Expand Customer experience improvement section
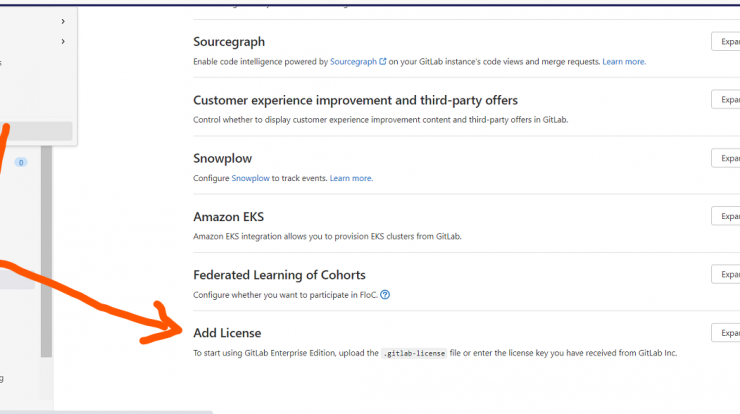Image resolution: width=740 pixels, height=414 pixels. pyautogui.click(x=726, y=100)
